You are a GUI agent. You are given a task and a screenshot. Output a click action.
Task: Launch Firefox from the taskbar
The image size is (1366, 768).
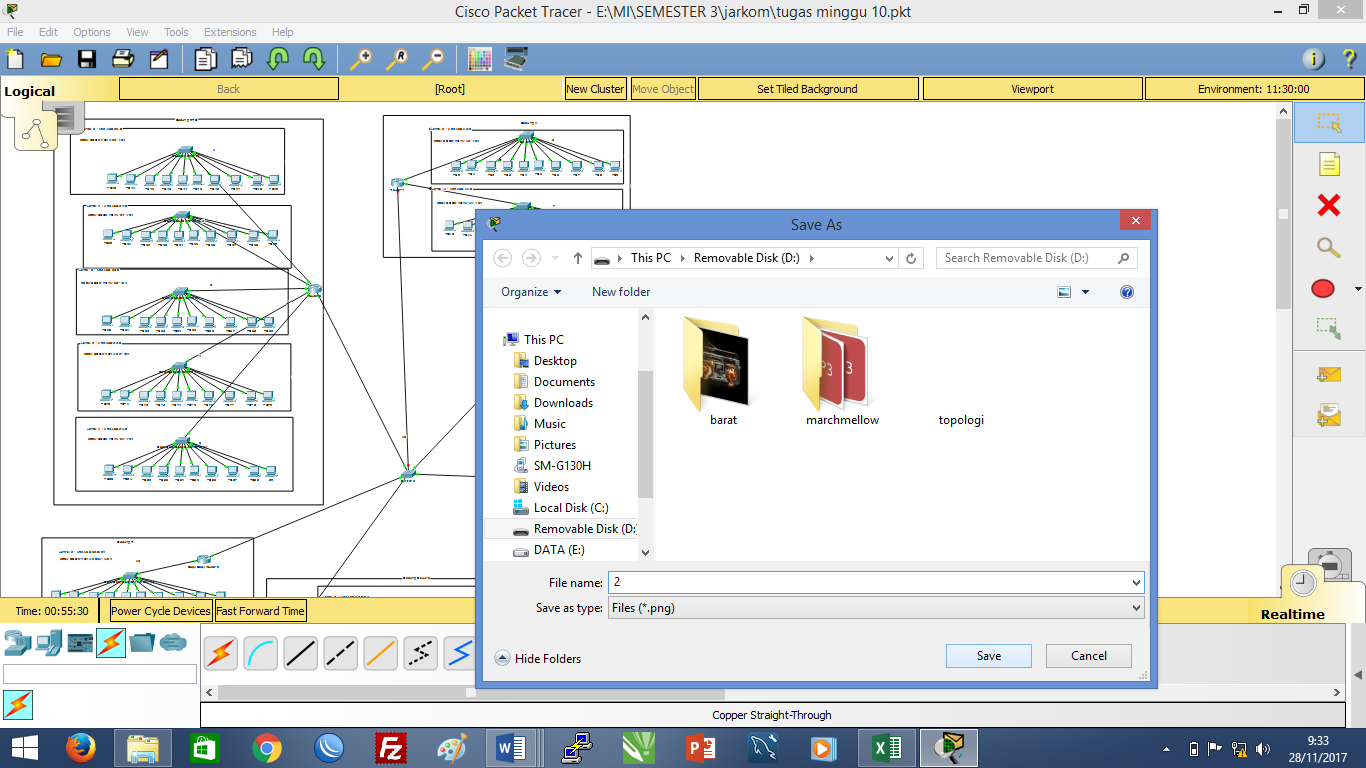80,748
